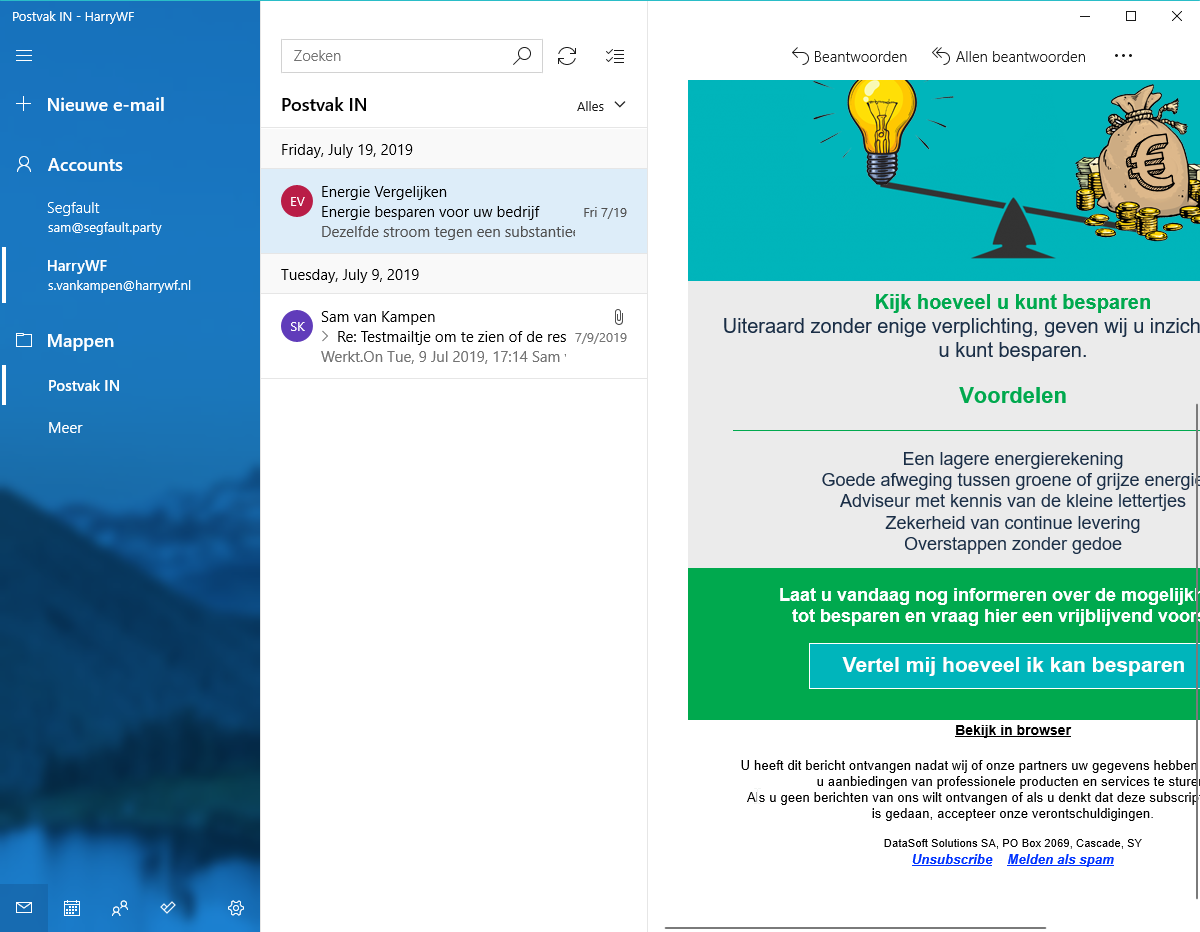
Task: Click the Unsubscribe link in email
Action: click(x=952, y=860)
